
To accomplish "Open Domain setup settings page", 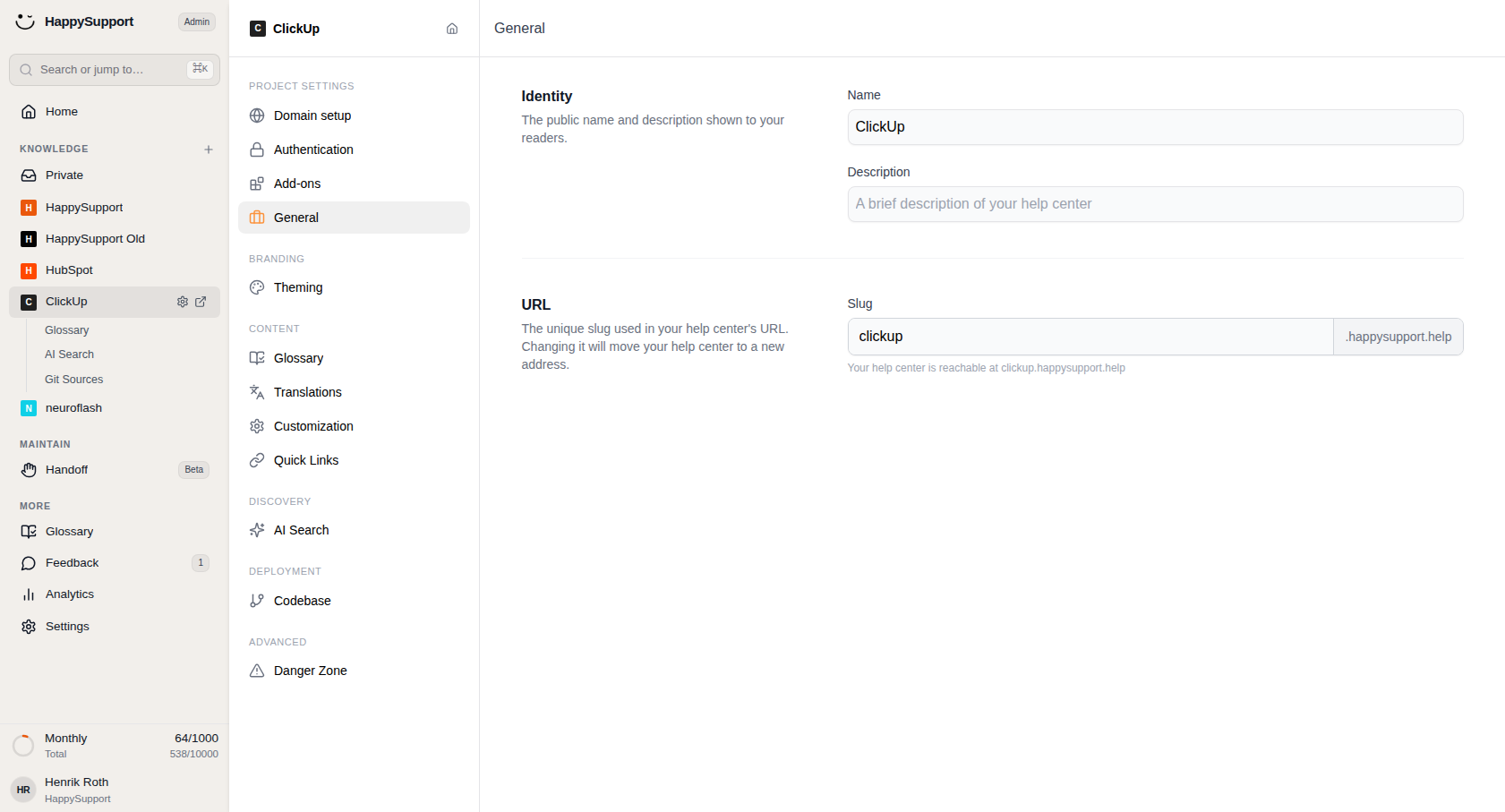I will 354,115.
